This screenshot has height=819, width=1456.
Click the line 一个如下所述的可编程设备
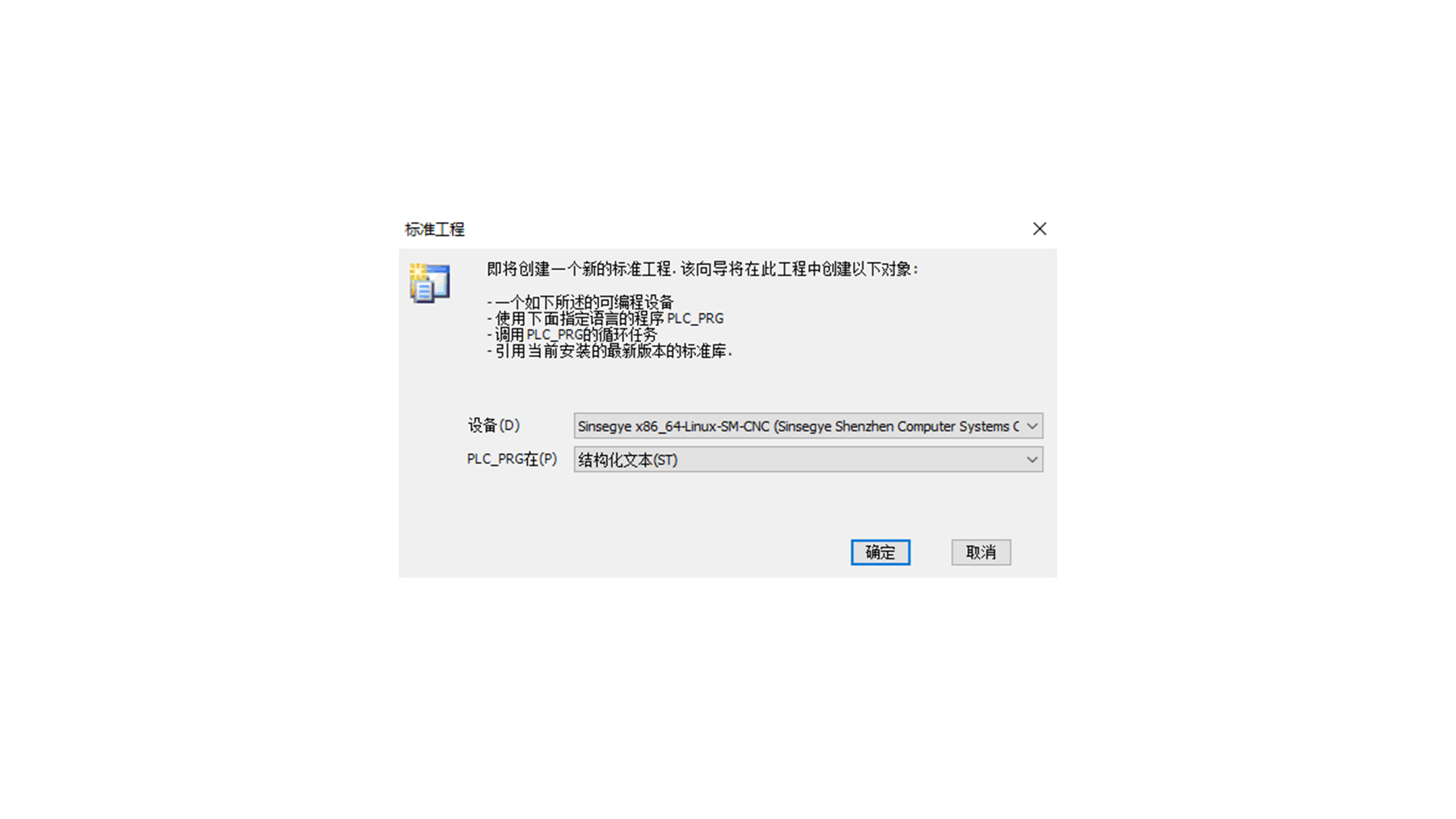[x=580, y=302]
